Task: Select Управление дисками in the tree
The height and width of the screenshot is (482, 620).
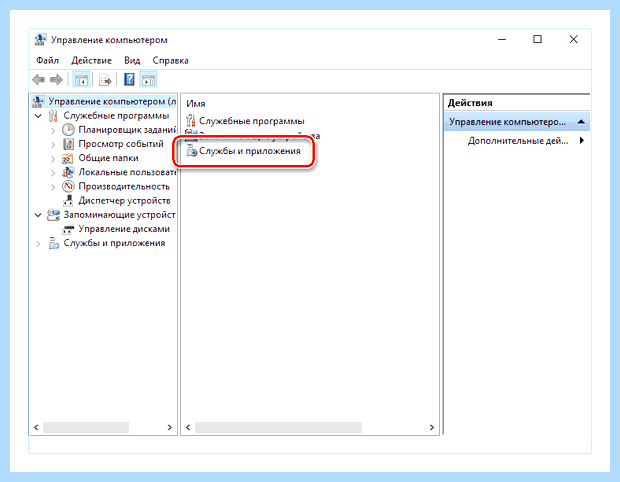Action: point(124,229)
